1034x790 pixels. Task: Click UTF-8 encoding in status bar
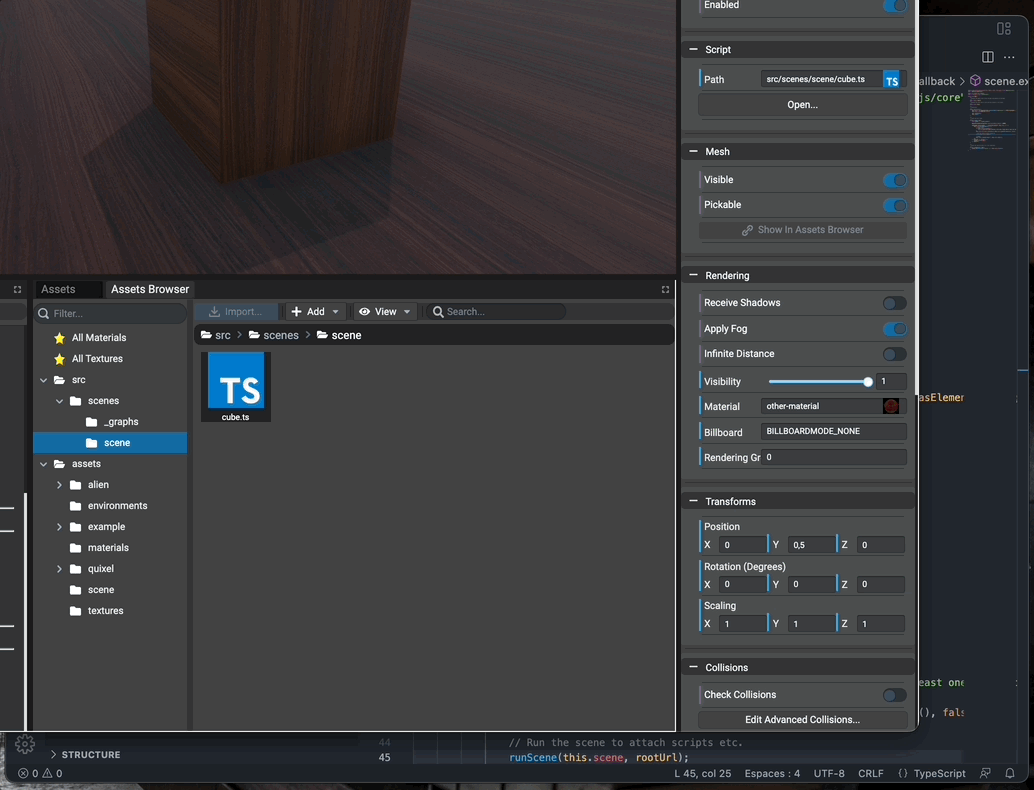(x=829, y=773)
